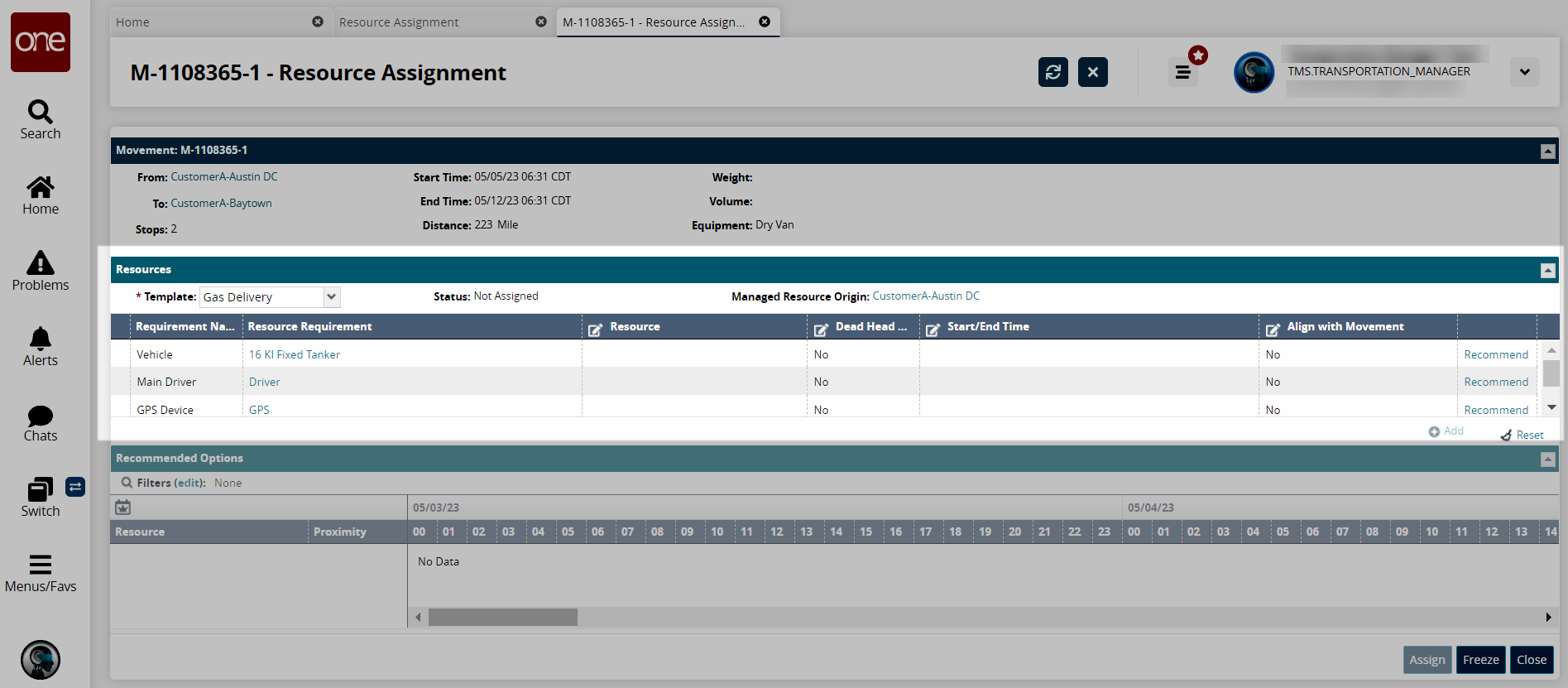Screen dimensions: 1568x688
Task: Close the M-1108365-1 tab
Action: (x=765, y=22)
